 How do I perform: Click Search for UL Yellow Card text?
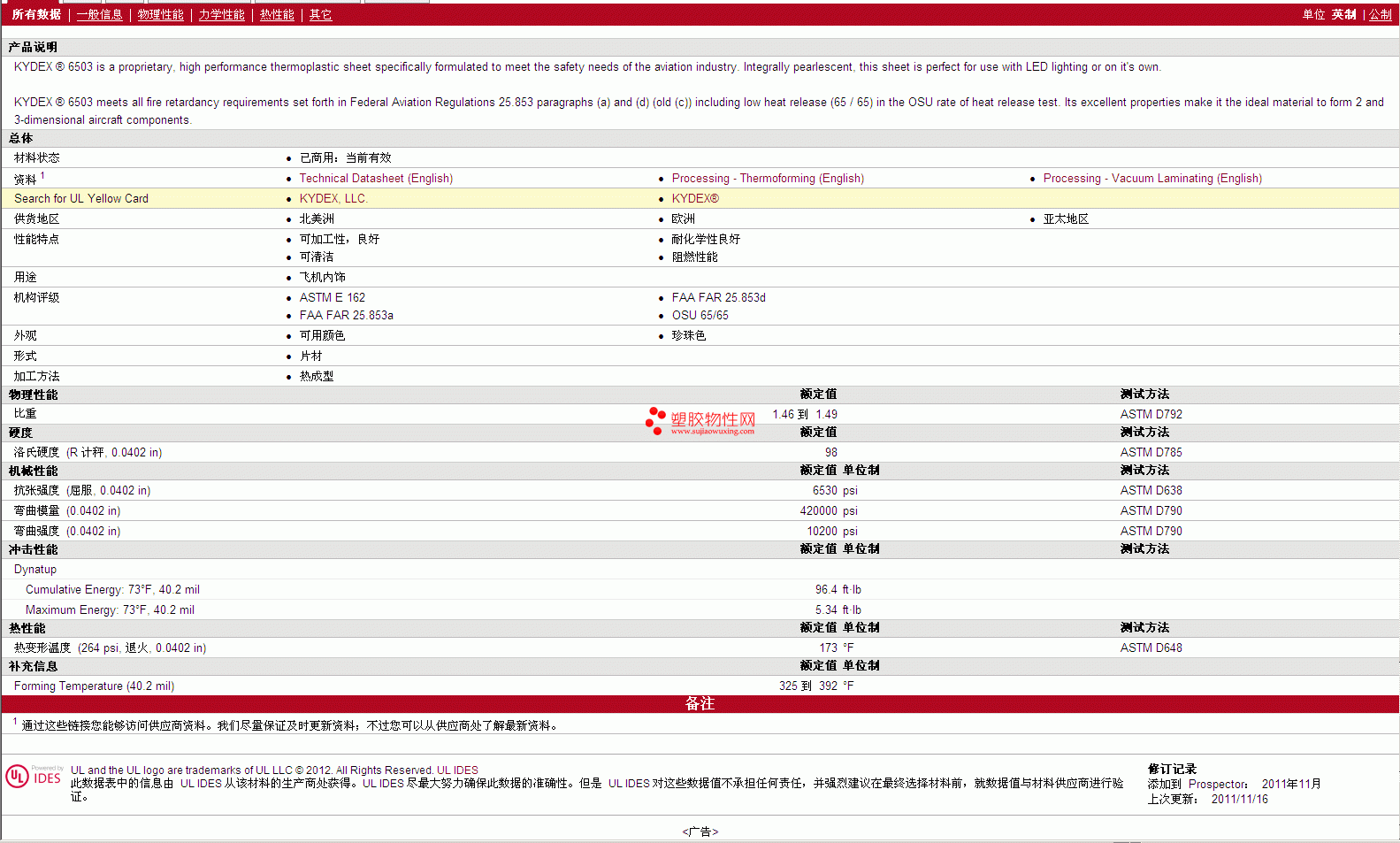click(x=81, y=199)
